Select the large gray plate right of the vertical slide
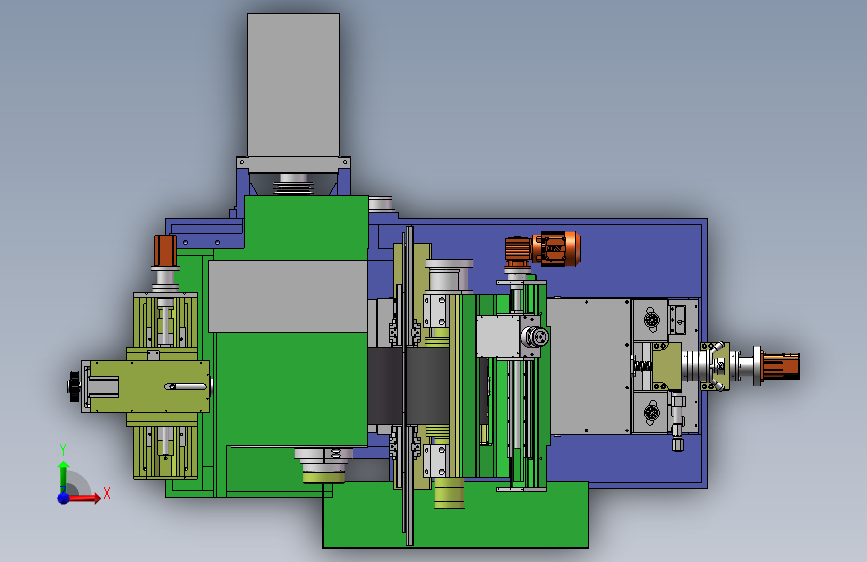This screenshot has height=562, width=867. (589, 366)
